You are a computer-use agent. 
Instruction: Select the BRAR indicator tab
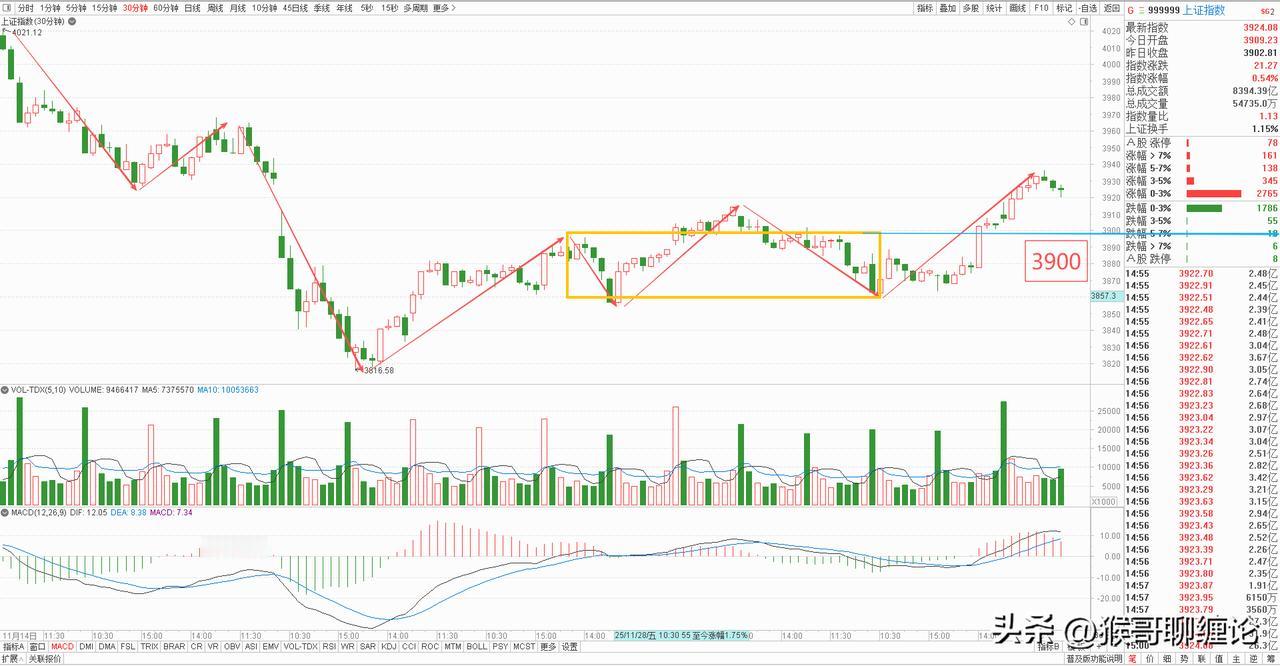click(x=174, y=646)
